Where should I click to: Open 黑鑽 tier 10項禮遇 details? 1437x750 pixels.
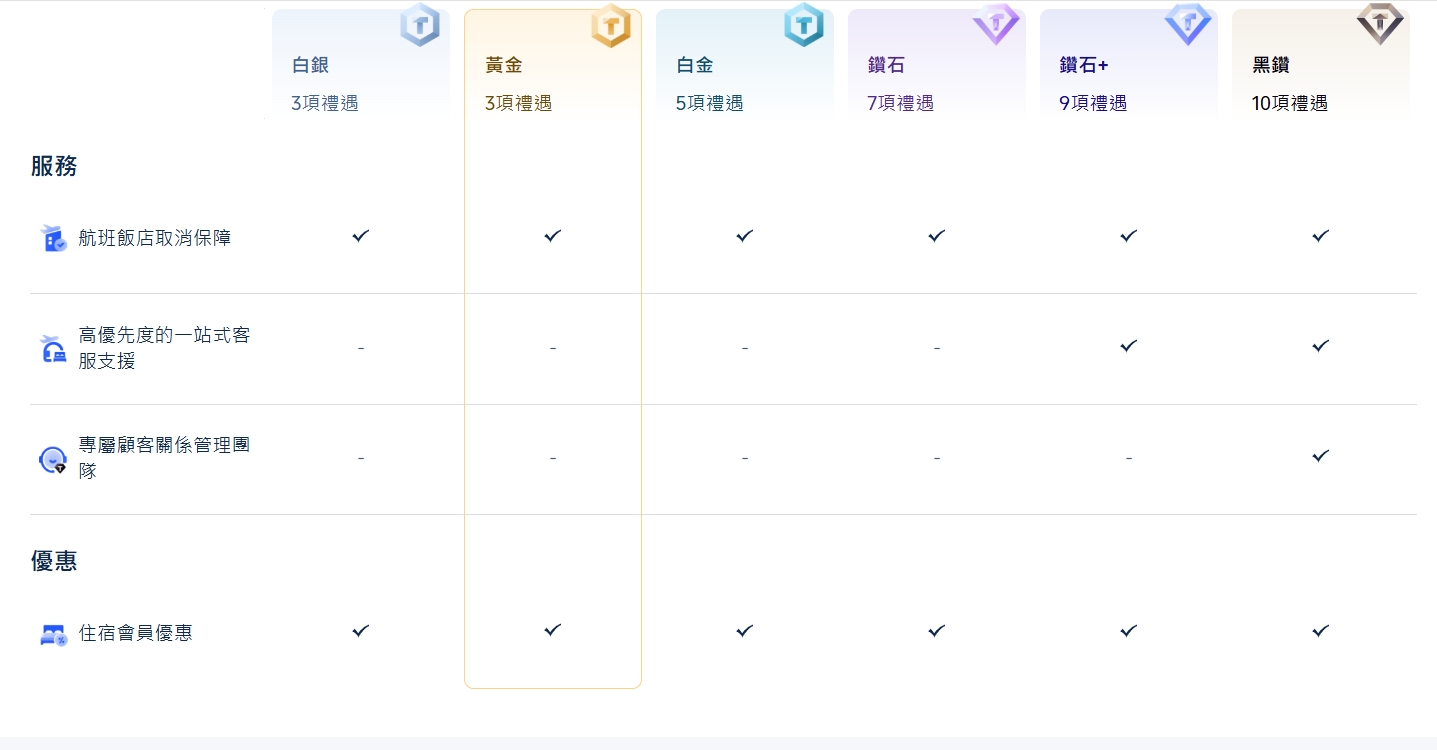click(1288, 102)
